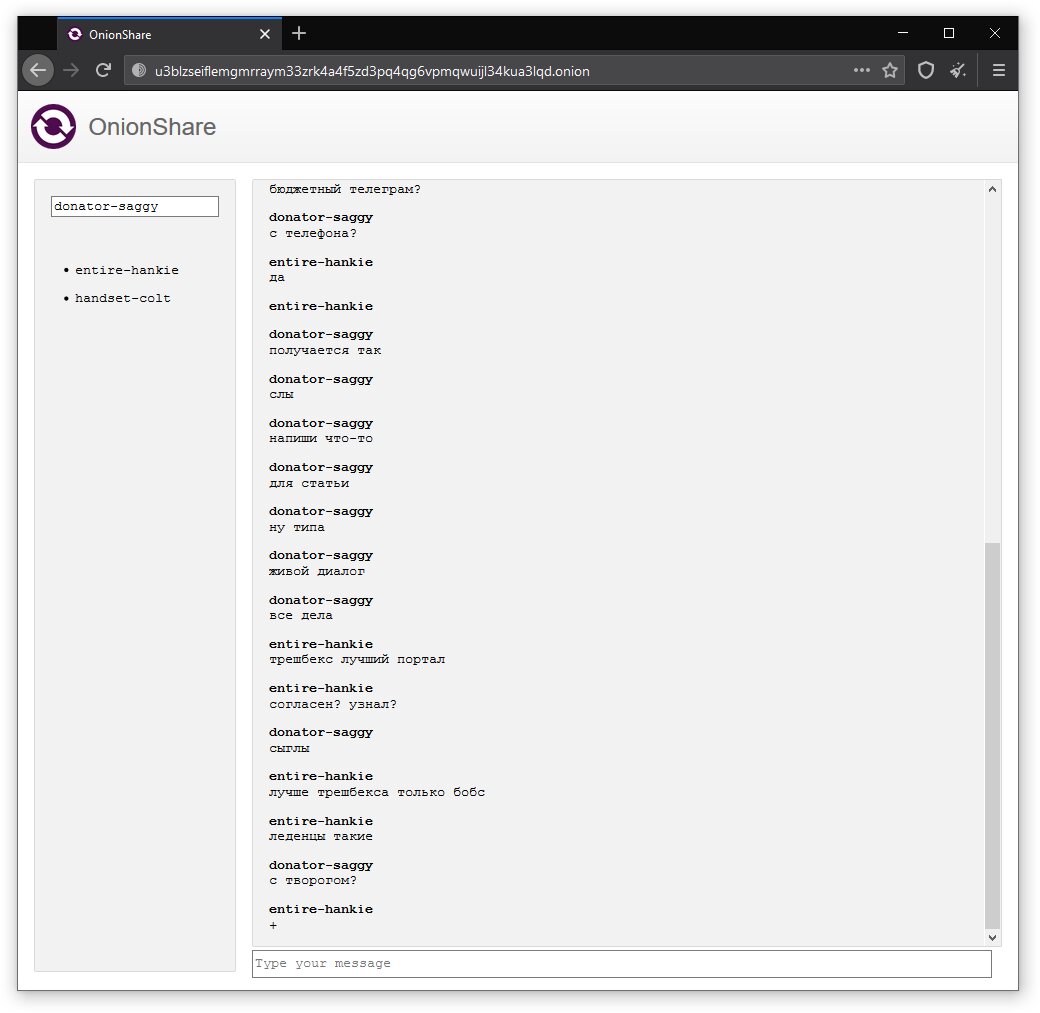
Task: Click the OnionShare logo in the header
Action: tap(54, 127)
